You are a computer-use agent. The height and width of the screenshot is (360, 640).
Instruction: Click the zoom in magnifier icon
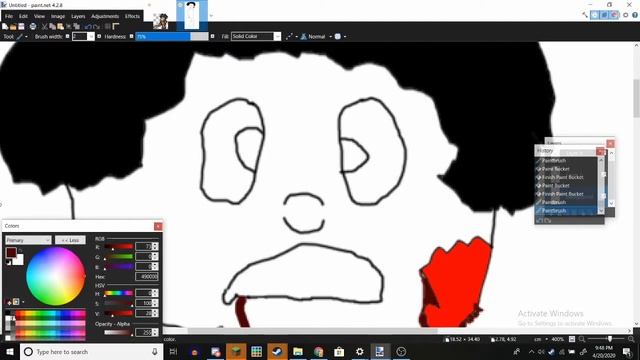631,339
